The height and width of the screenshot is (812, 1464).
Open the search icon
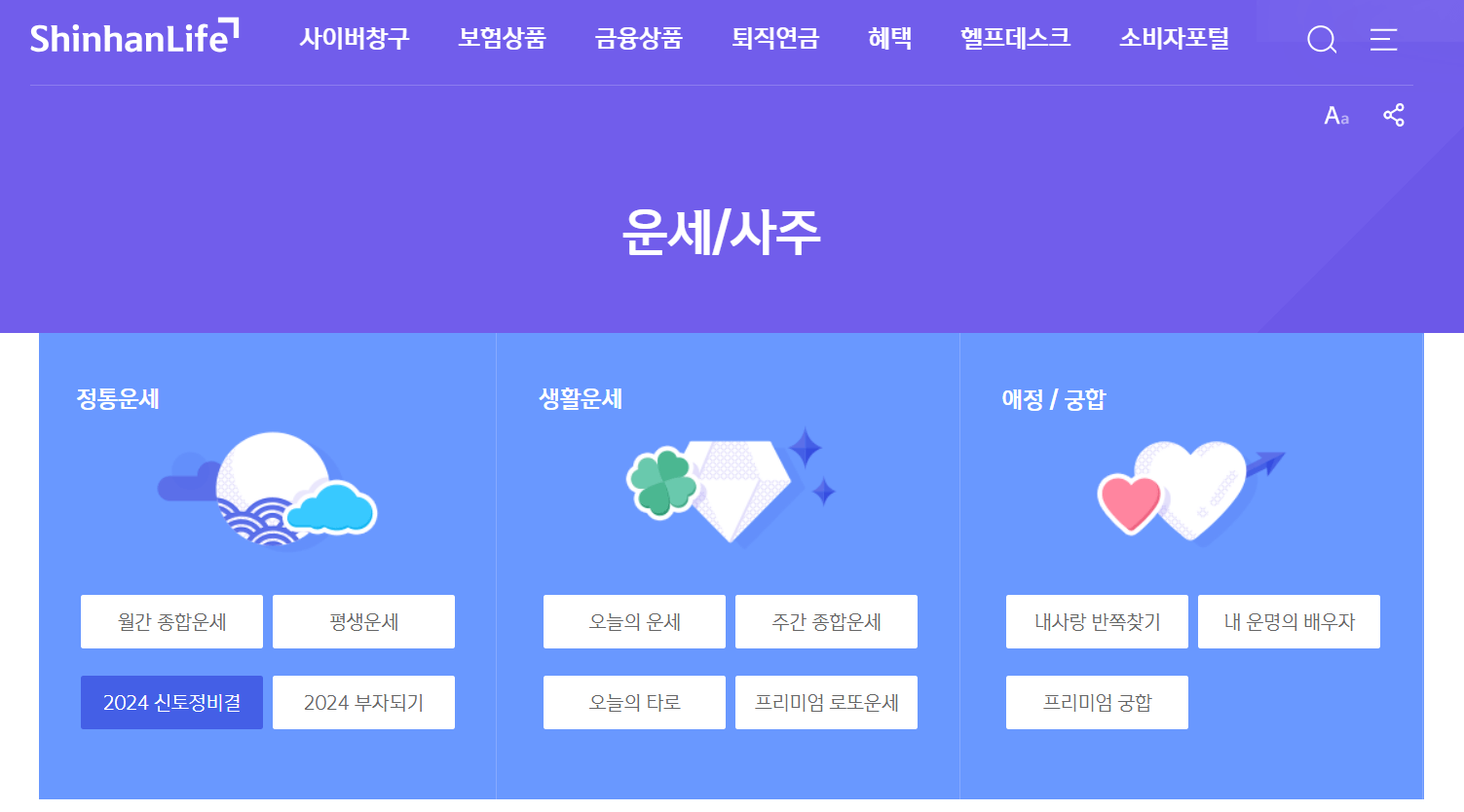tap(1321, 39)
